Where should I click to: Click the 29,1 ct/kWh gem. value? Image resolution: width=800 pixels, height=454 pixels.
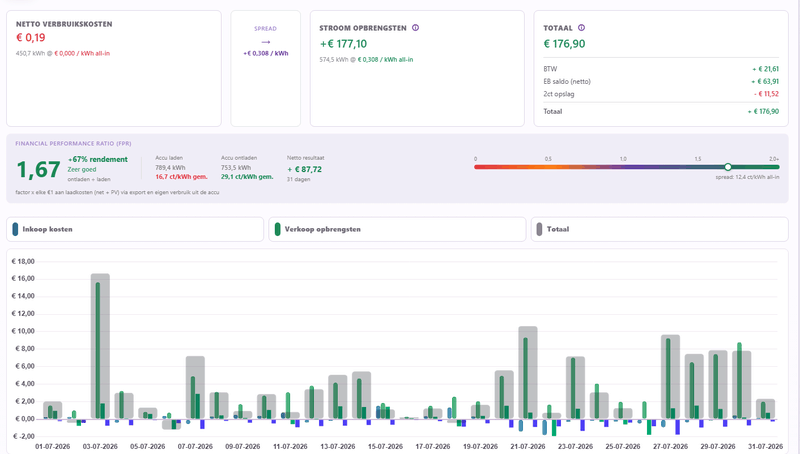[247, 177]
